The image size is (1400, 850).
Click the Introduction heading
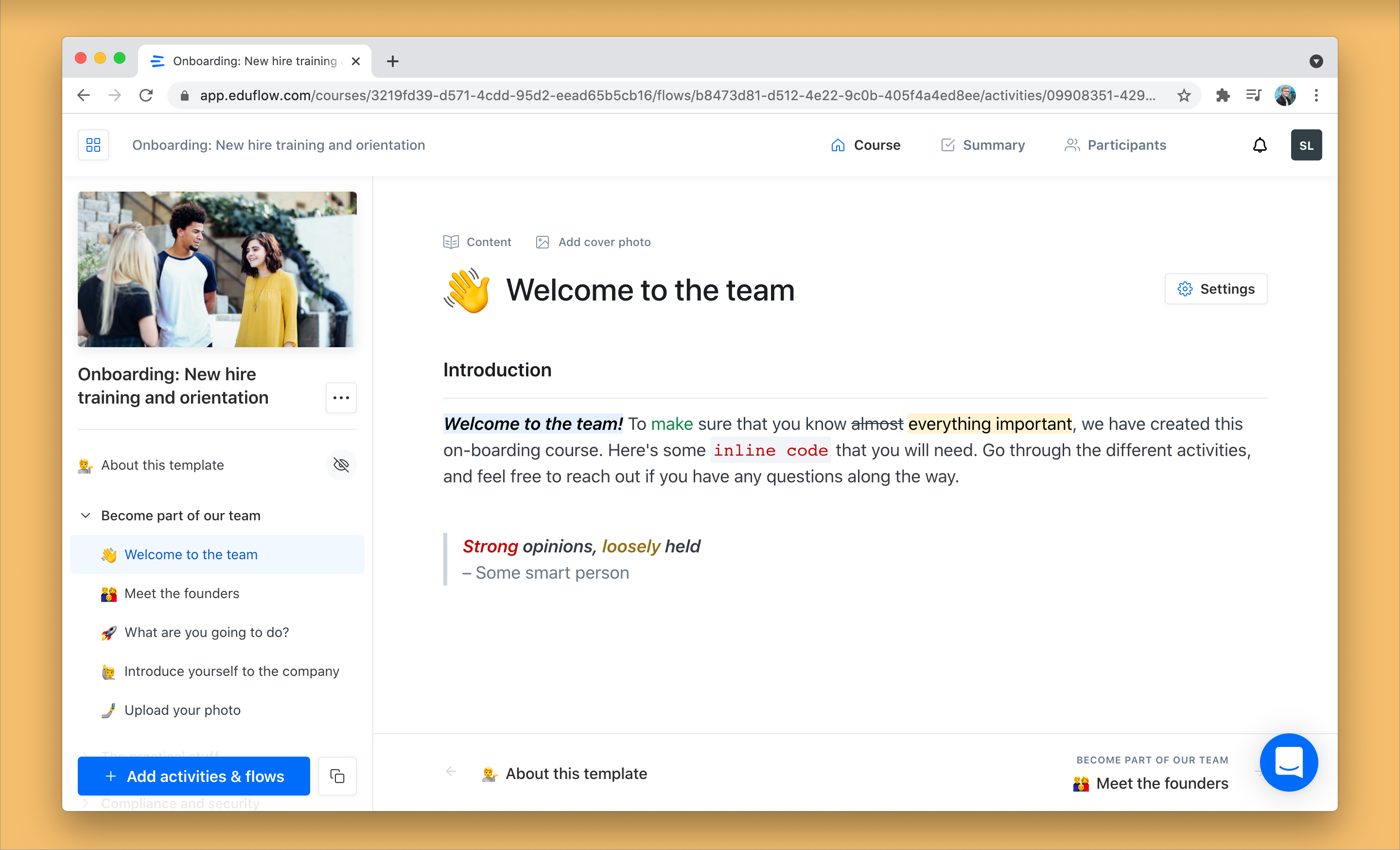coord(497,370)
